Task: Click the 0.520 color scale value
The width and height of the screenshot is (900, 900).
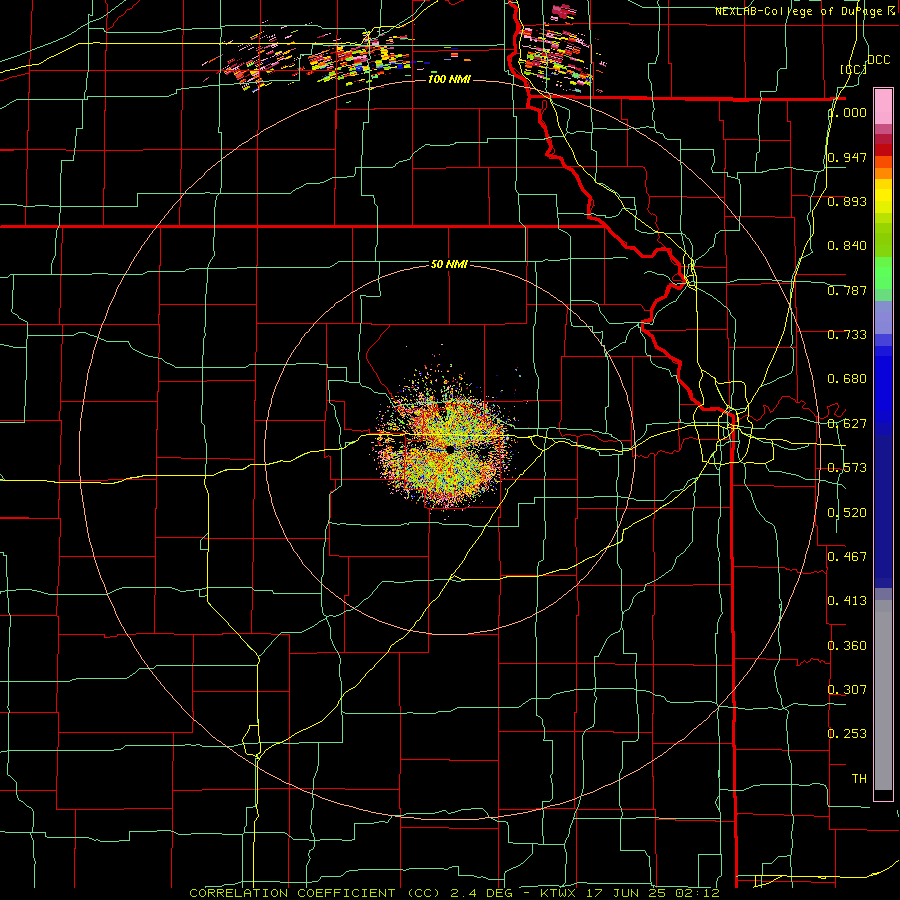Action: click(847, 513)
